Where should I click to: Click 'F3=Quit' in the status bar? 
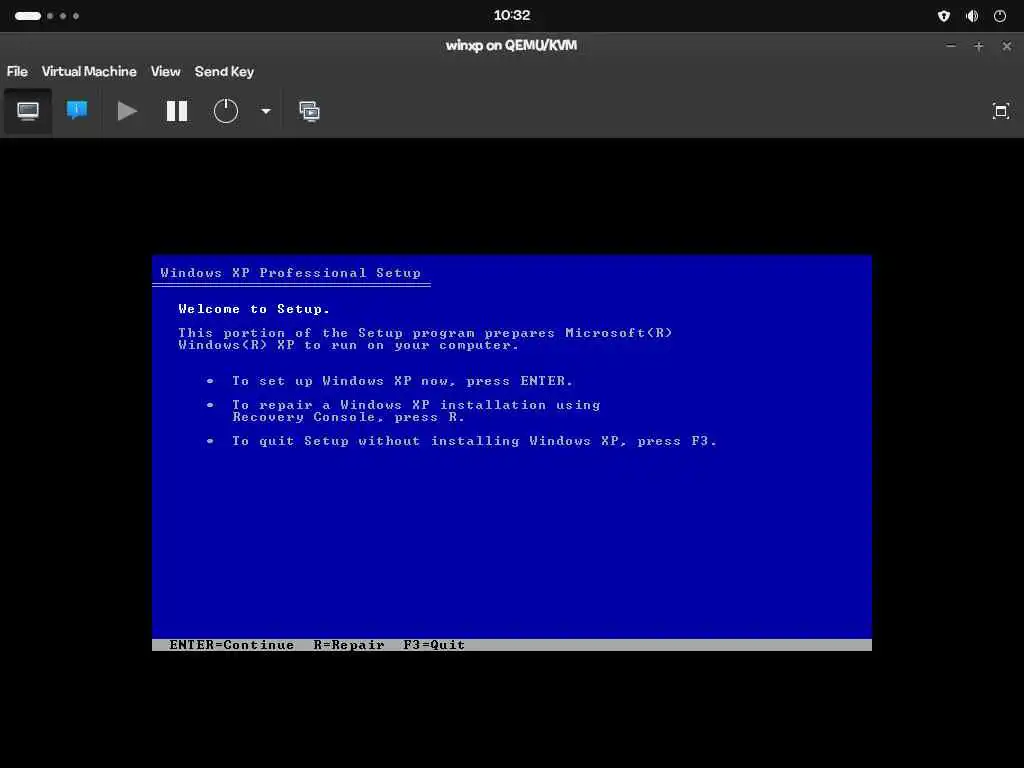click(434, 645)
